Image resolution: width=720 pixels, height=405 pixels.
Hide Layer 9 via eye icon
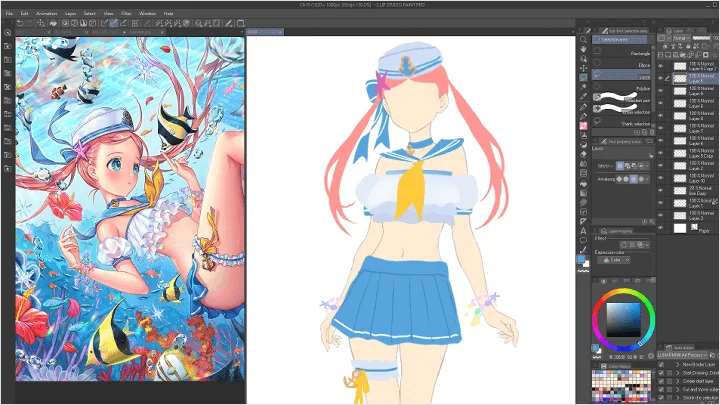click(x=661, y=91)
